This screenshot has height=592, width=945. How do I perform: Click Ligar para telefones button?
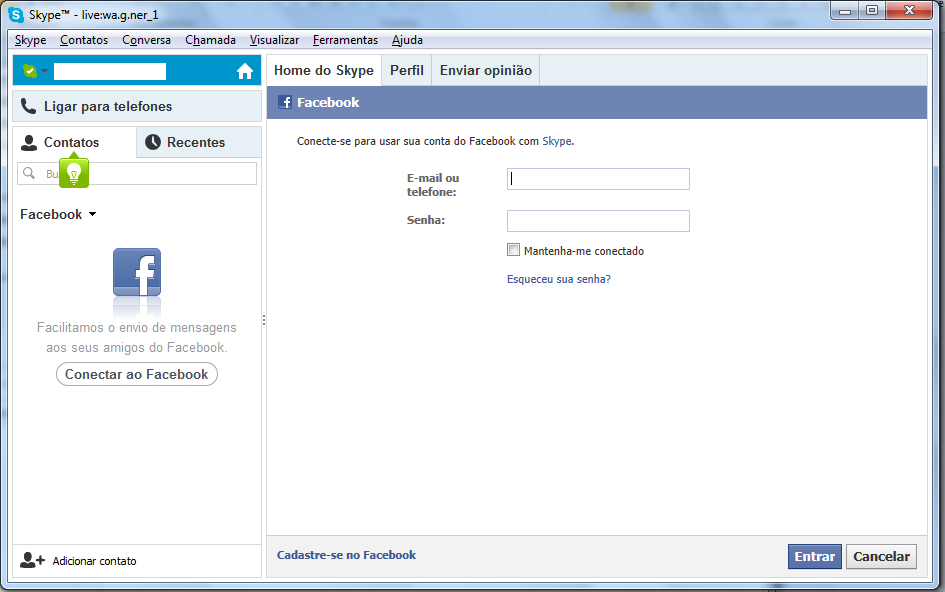pos(137,106)
